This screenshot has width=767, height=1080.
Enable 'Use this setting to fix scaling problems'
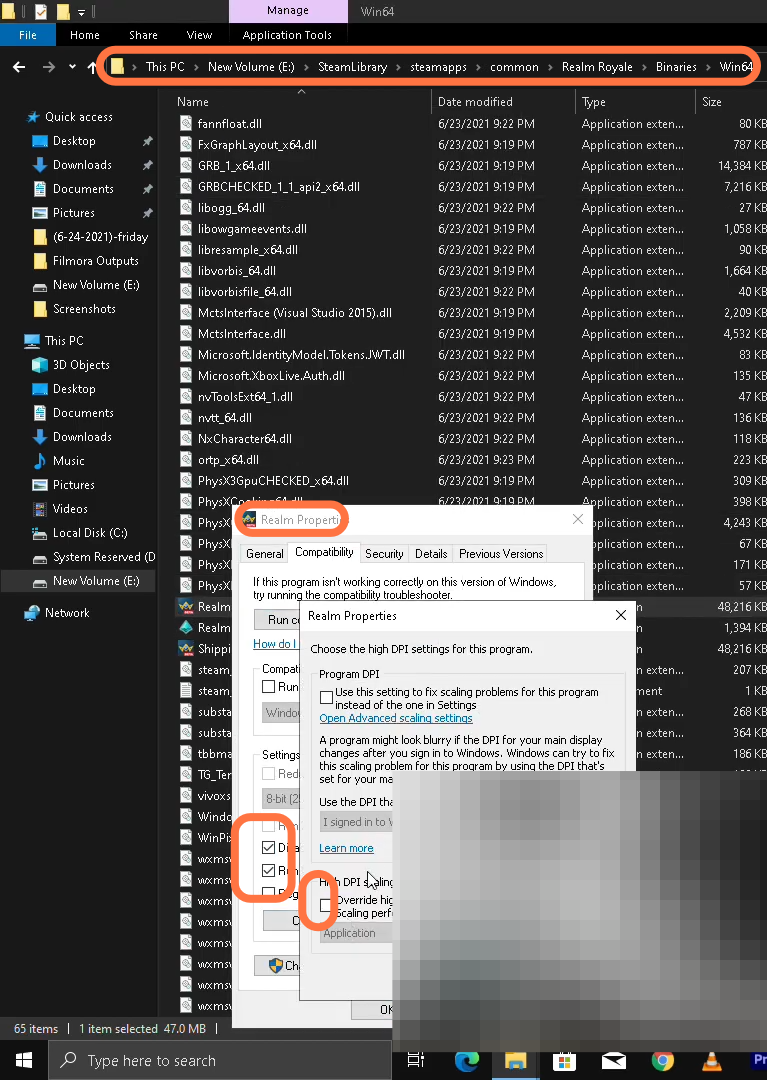click(x=326, y=698)
